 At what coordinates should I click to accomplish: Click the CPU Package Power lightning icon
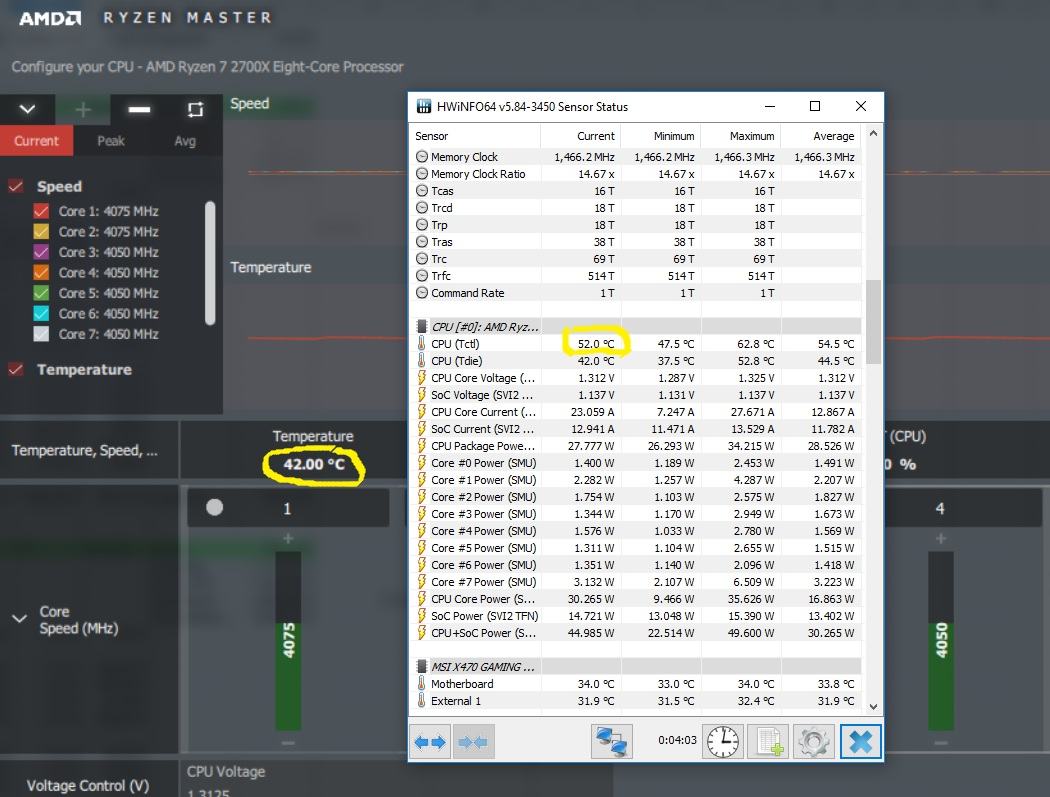click(x=421, y=445)
